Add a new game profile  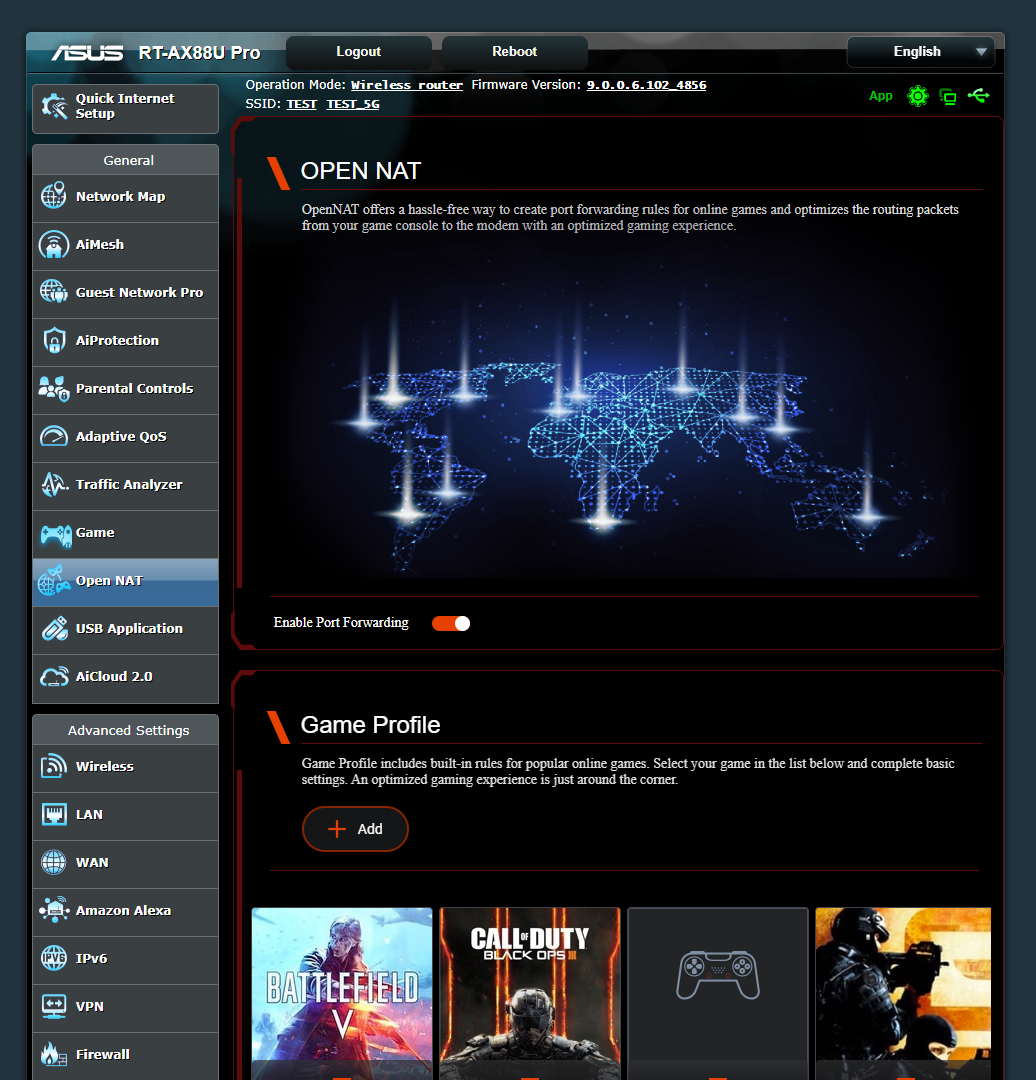355,829
